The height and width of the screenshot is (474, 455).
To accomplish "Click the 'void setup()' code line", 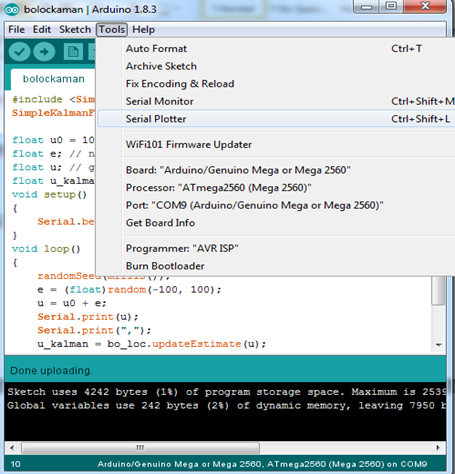I will [x=49, y=194].
